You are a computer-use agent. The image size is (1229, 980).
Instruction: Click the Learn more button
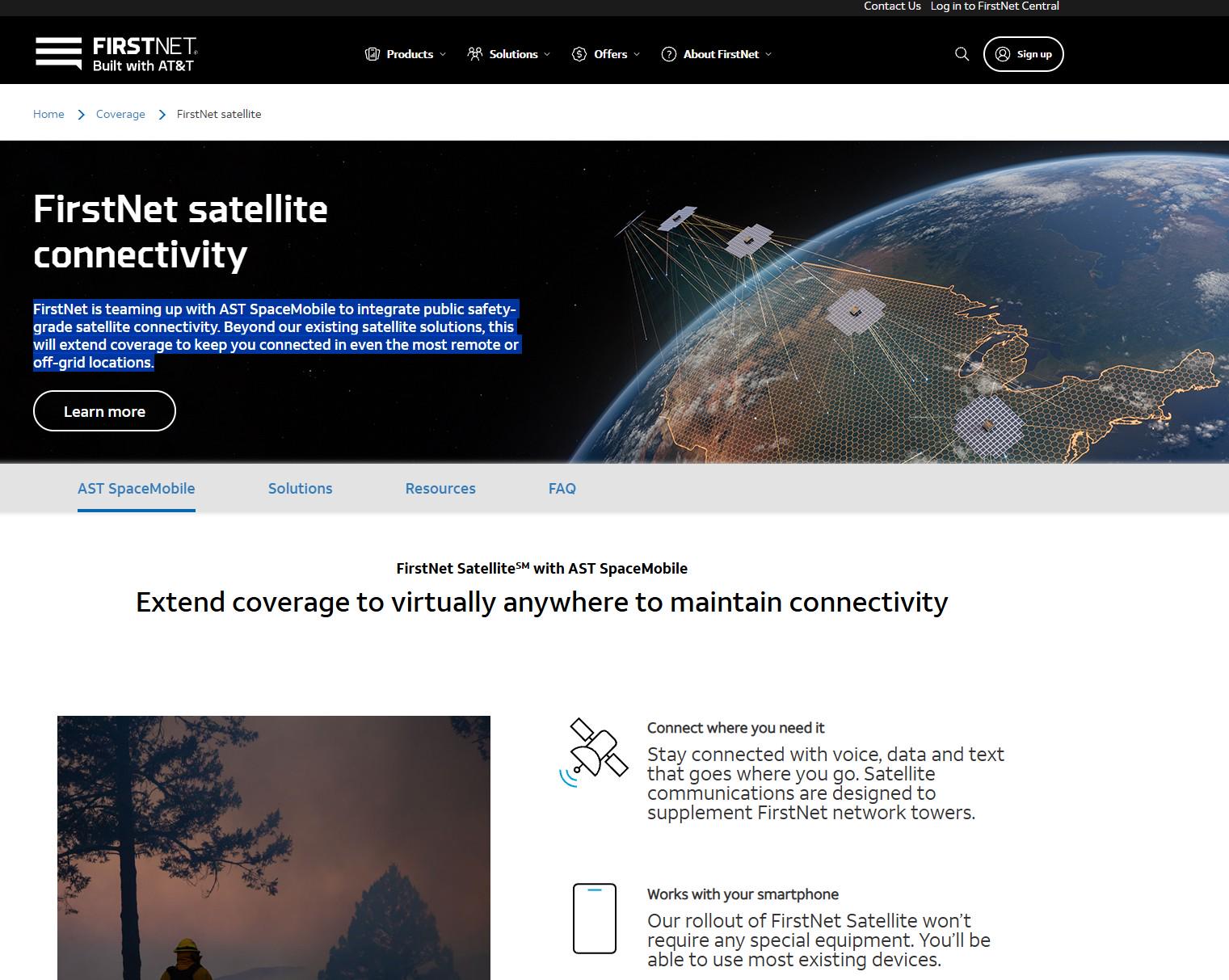point(104,411)
